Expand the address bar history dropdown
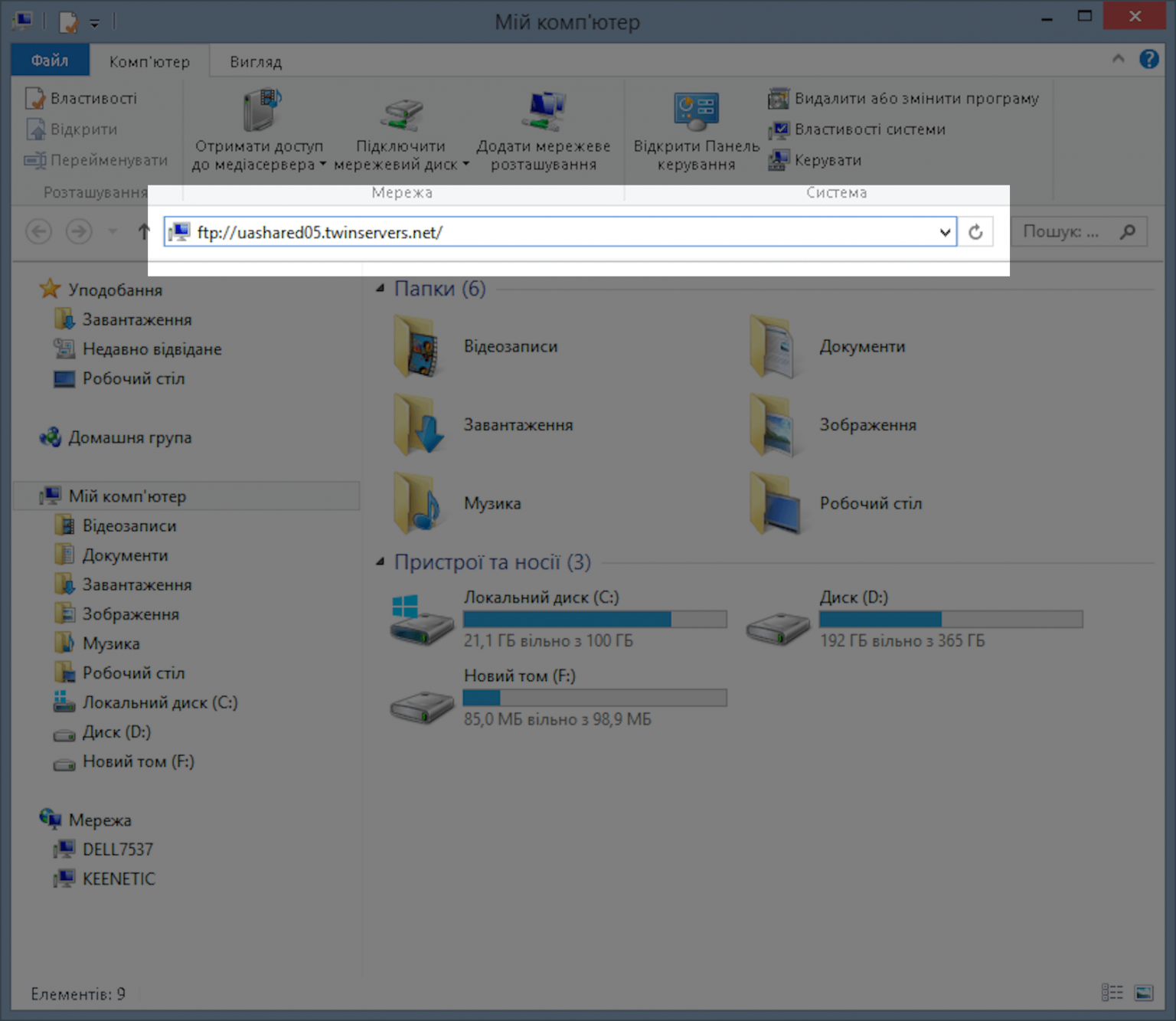Screen dimensions: 1176x1021 point(945,232)
